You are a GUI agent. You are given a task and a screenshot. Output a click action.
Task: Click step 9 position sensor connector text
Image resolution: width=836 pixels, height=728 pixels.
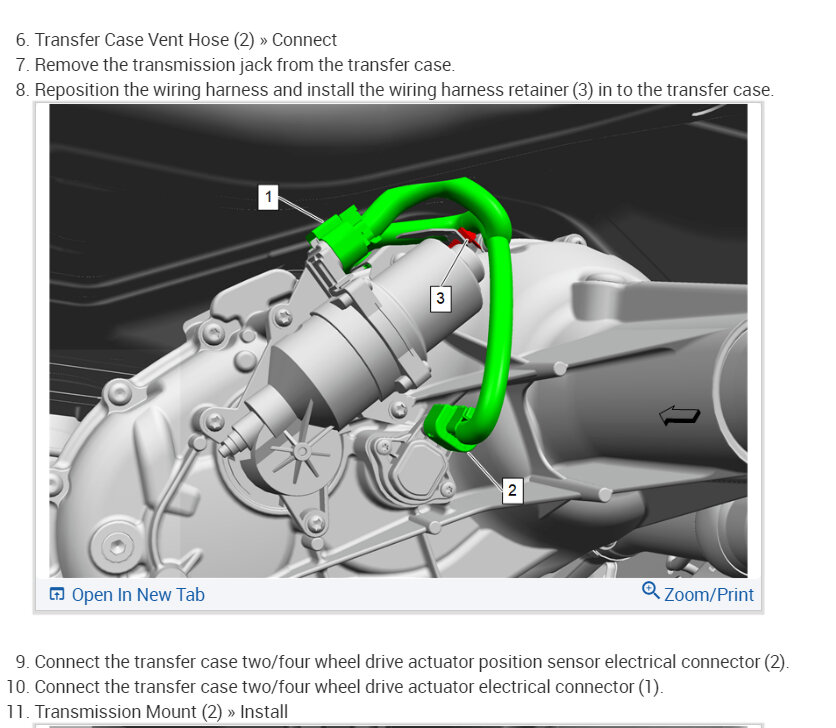412,662
